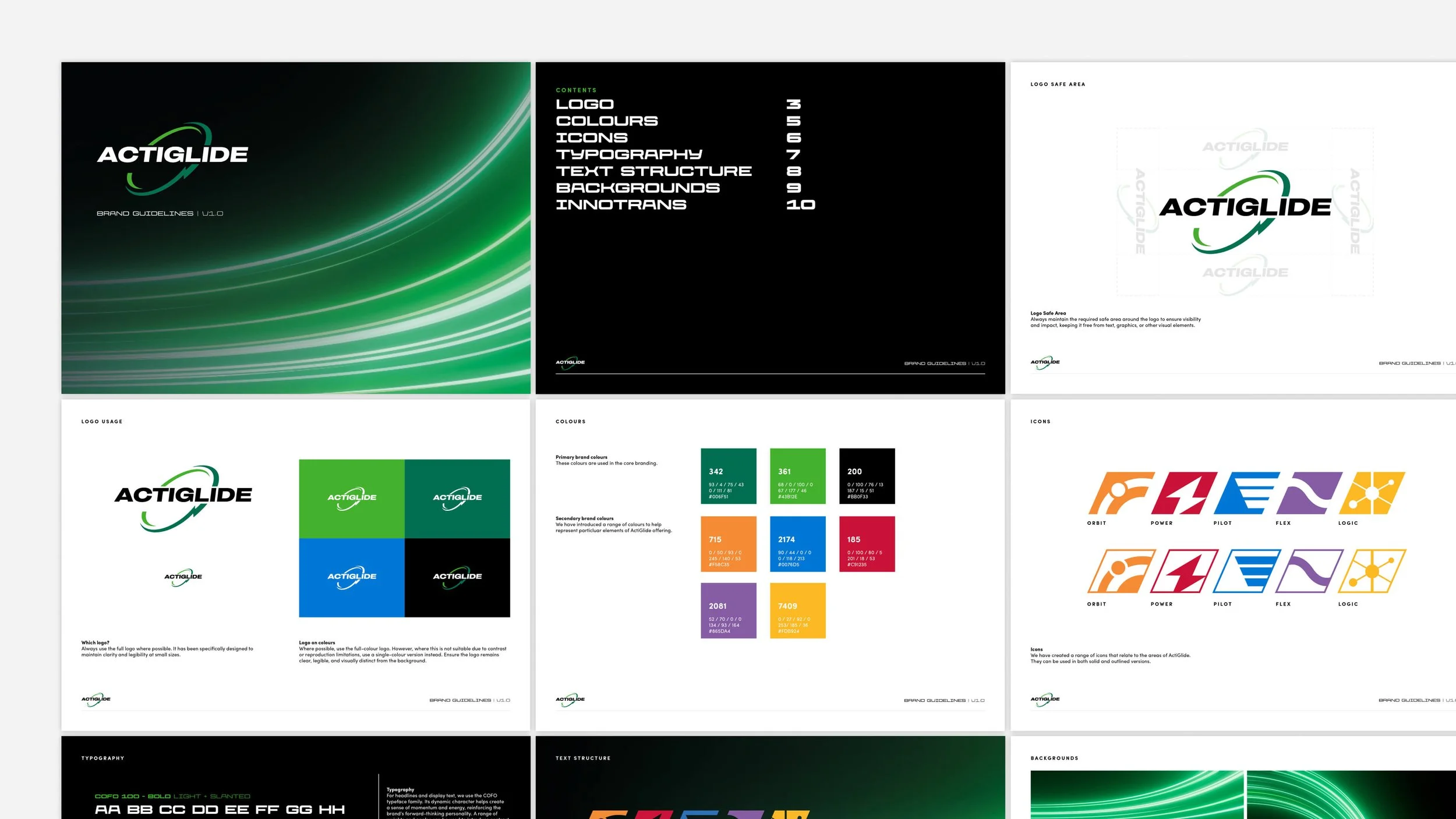The image size is (1456, 819).
Task: Click the large black logo on the Logo Usage page
Action: pyautogui.click(x=183, y=499)
